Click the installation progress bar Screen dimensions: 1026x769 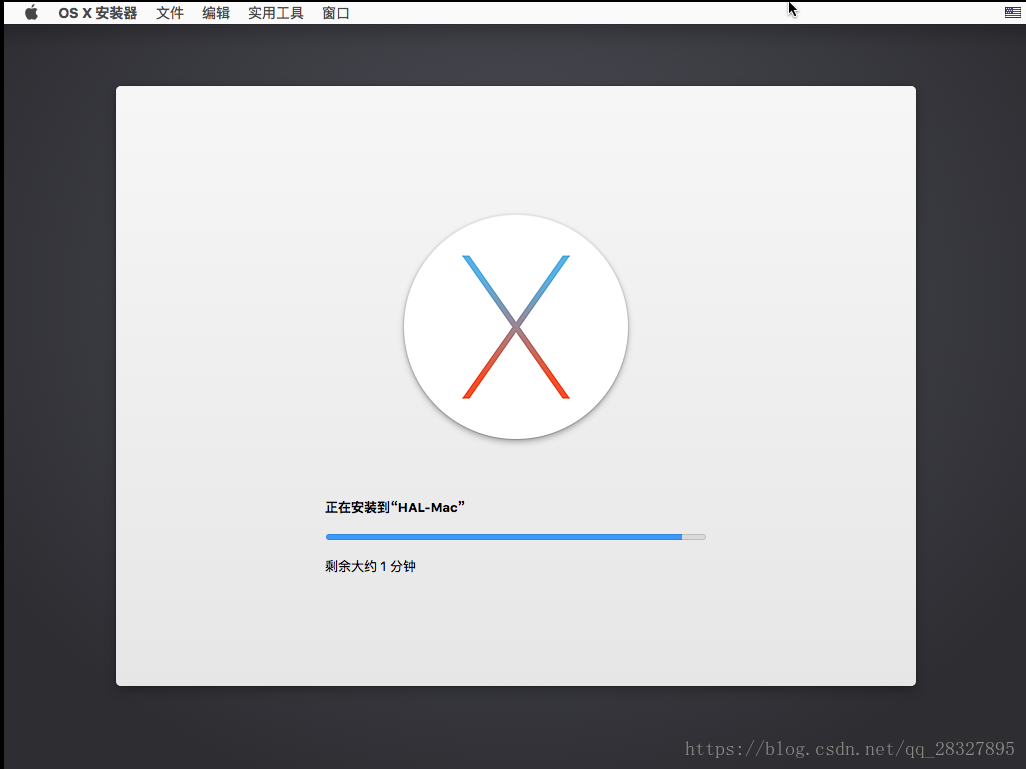pyautogui.click(x=516, y=537)
